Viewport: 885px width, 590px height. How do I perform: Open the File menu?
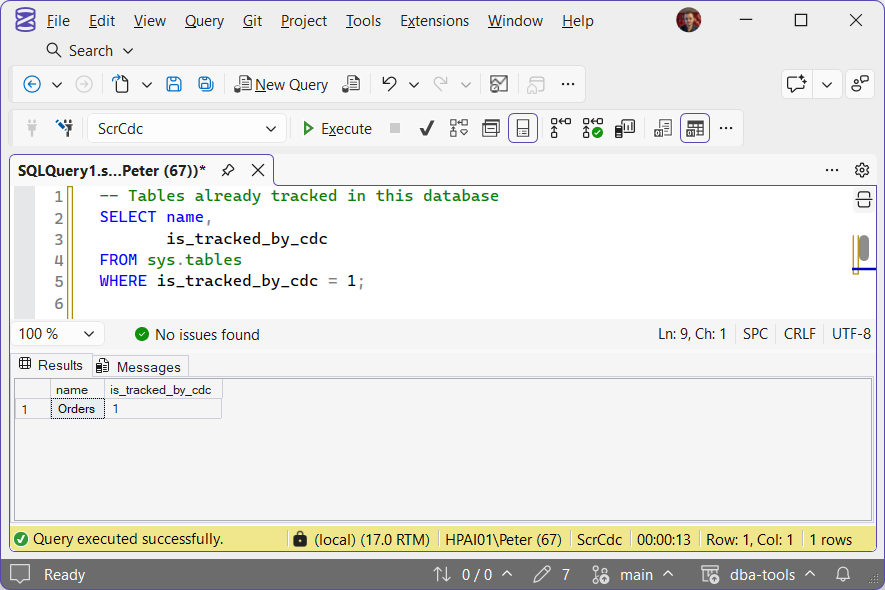(58, 21)
